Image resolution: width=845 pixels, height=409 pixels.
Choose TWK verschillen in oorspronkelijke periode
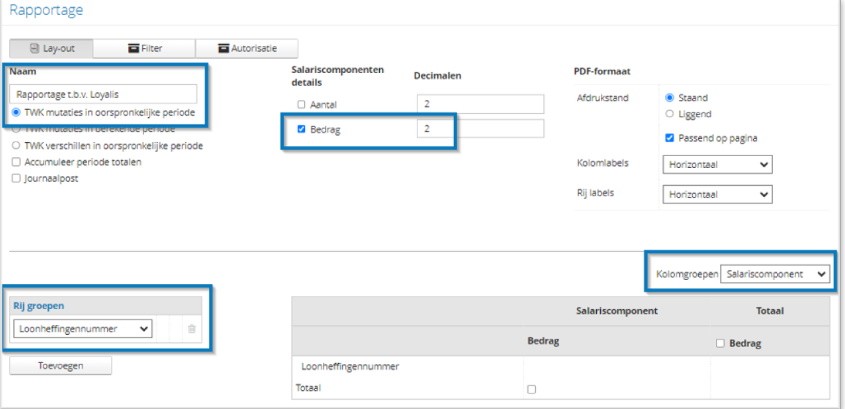tap(16, 146)
